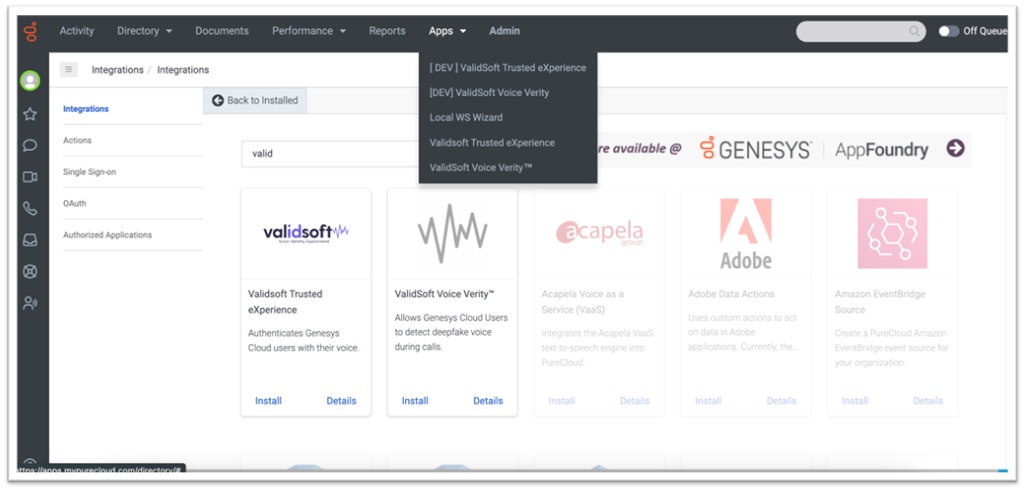Open Single Sign-on in left panel
The image size is (1025, 491).
click(90, 172)
